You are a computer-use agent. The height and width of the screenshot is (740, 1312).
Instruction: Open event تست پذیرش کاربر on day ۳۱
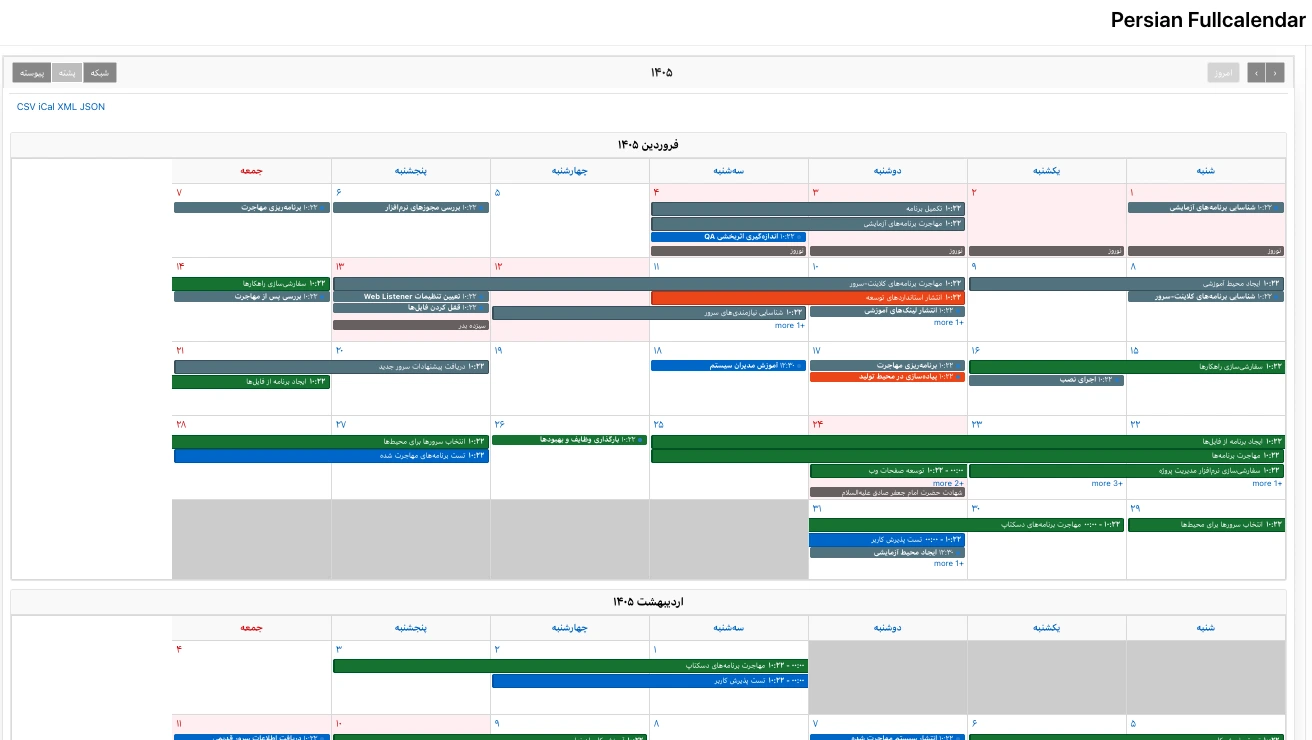[x=887, y=540]
